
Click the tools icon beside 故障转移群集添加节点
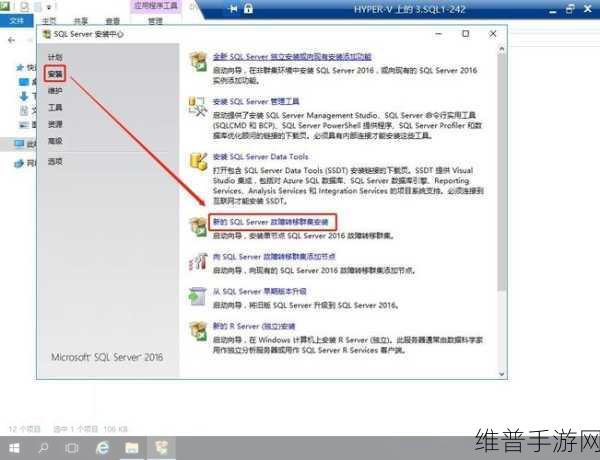pyautogui.click(x=198, y=262)
